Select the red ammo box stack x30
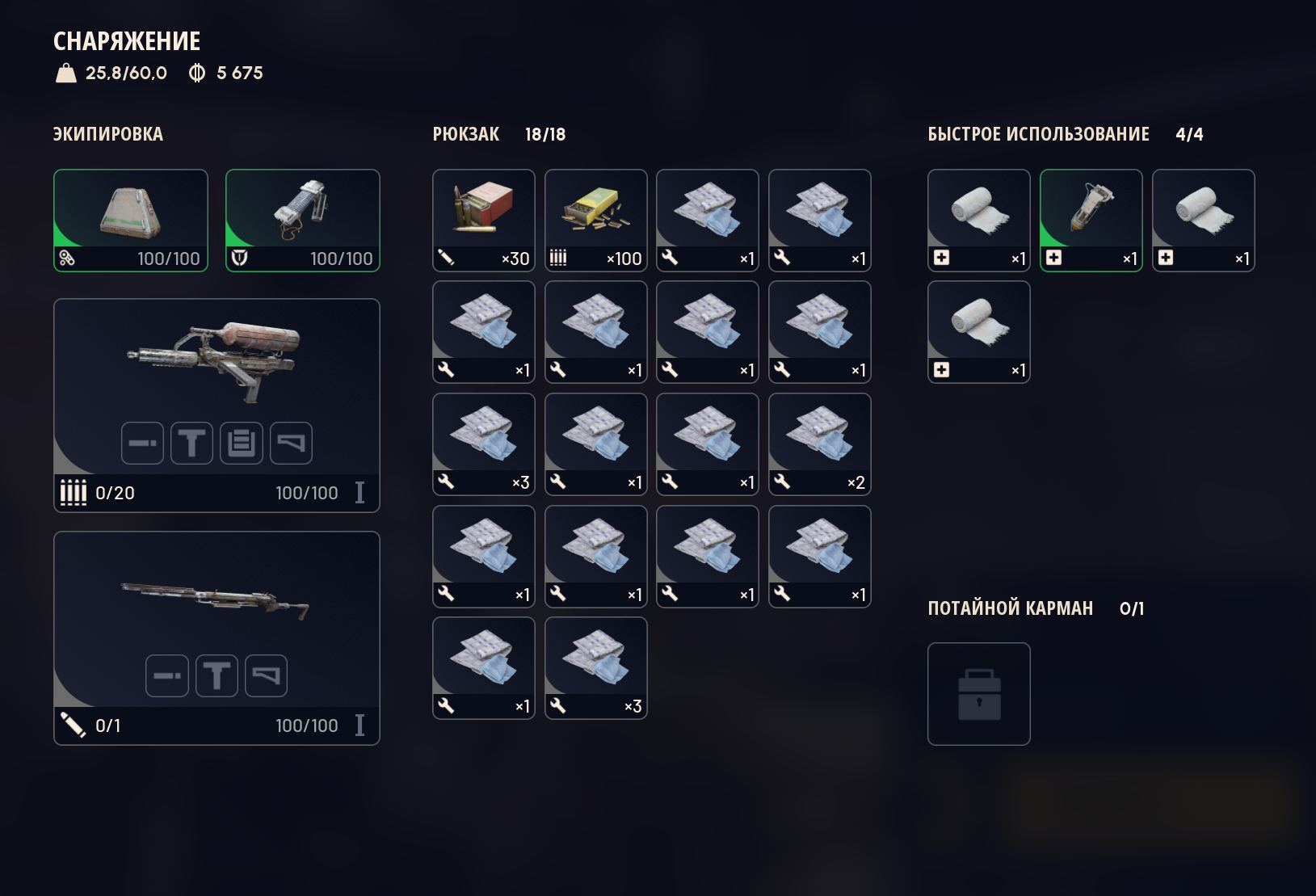Viewport: 1316px width, 896px height. [x=484, y=221]
